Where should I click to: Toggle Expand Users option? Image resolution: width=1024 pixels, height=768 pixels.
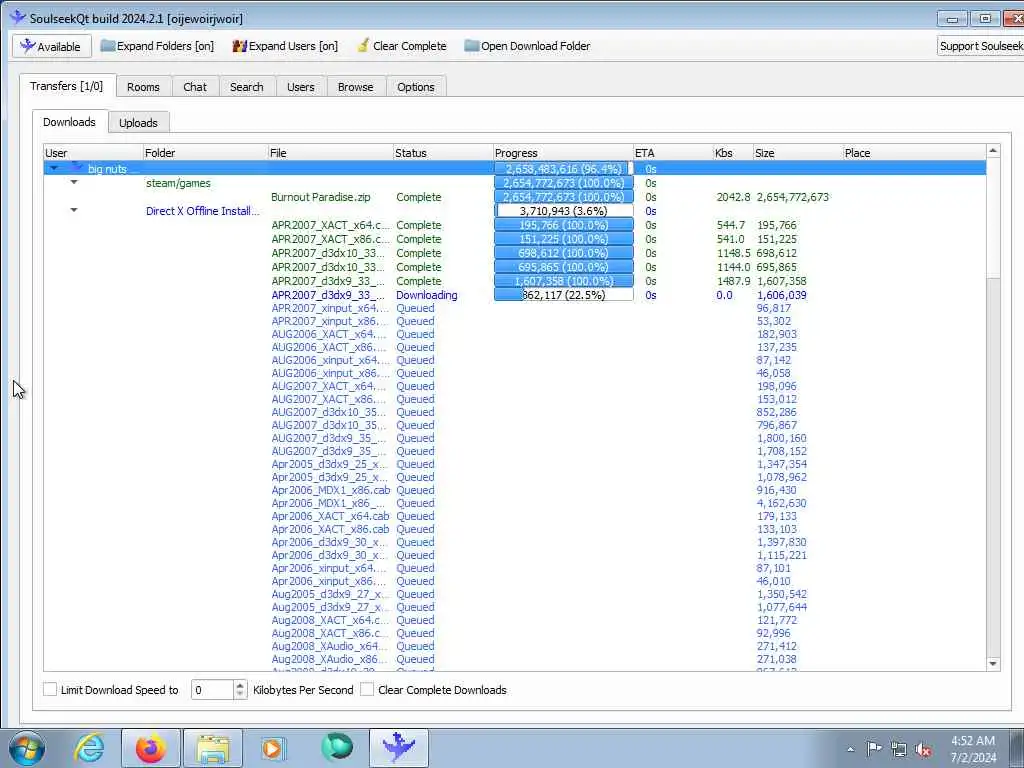click(285, 46)
